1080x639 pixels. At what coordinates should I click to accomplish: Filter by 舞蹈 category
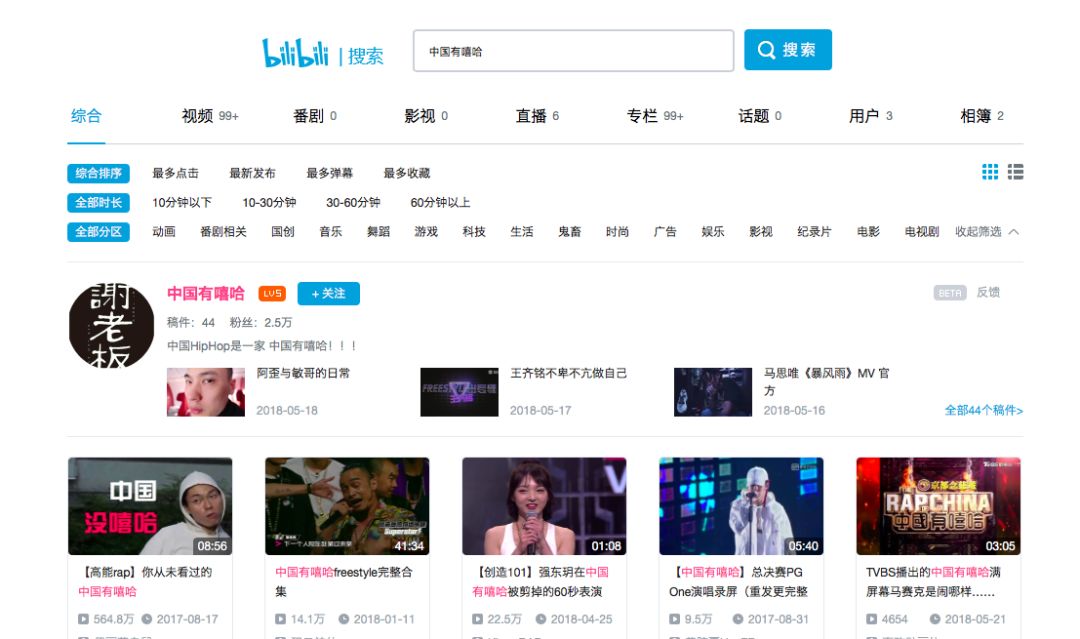(379, 231)
